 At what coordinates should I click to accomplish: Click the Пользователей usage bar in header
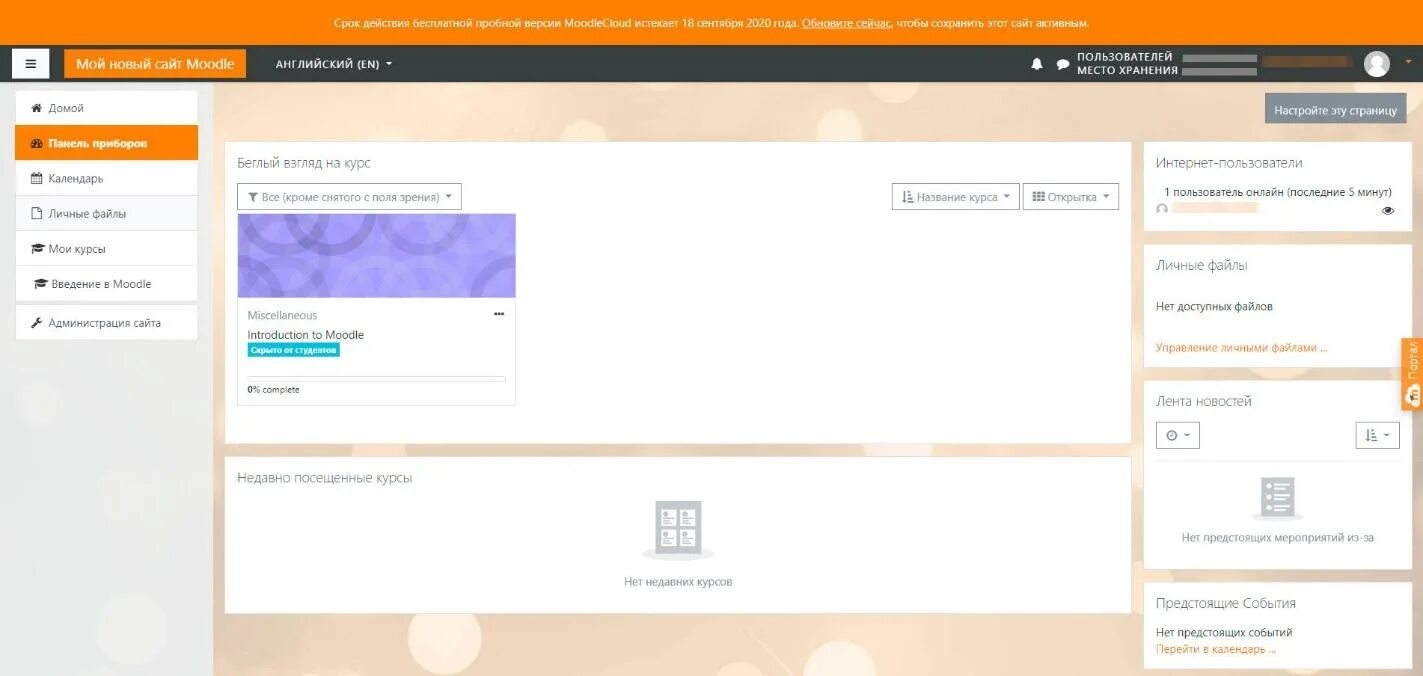[1219, 58]
